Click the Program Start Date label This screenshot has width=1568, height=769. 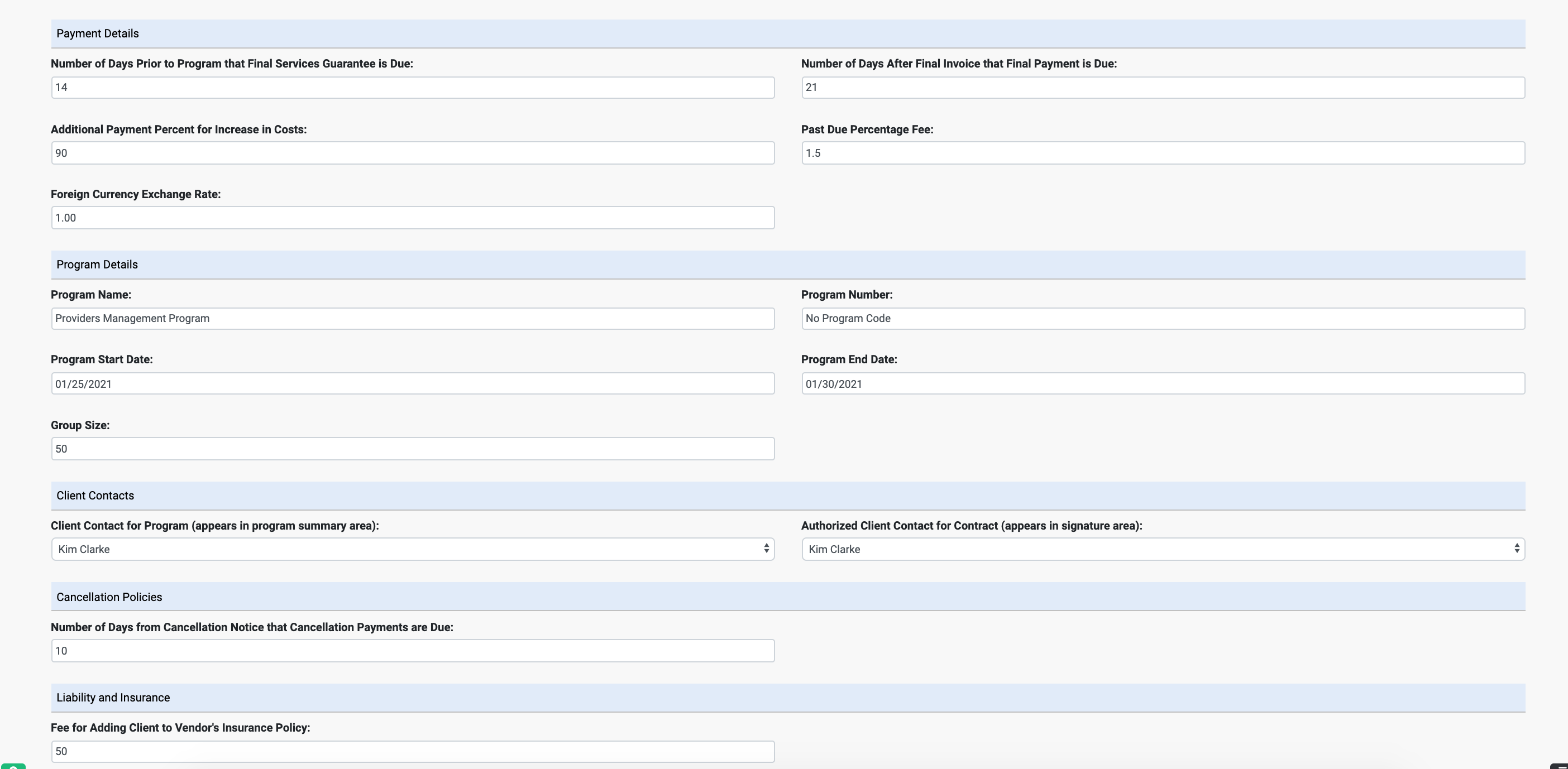pos(102,359)
